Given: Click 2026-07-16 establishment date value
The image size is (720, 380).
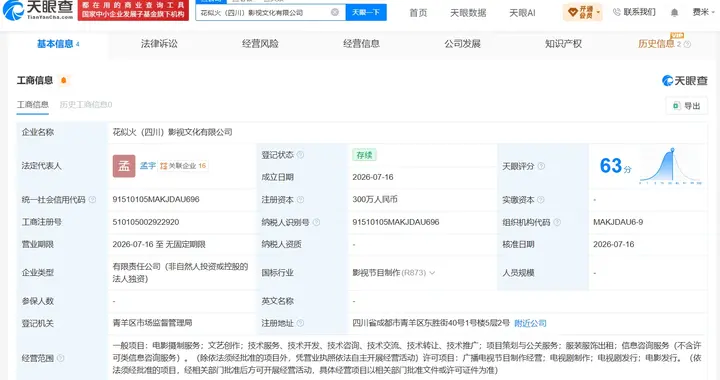Looking at the screenshot, I should [x=373, y=177].
